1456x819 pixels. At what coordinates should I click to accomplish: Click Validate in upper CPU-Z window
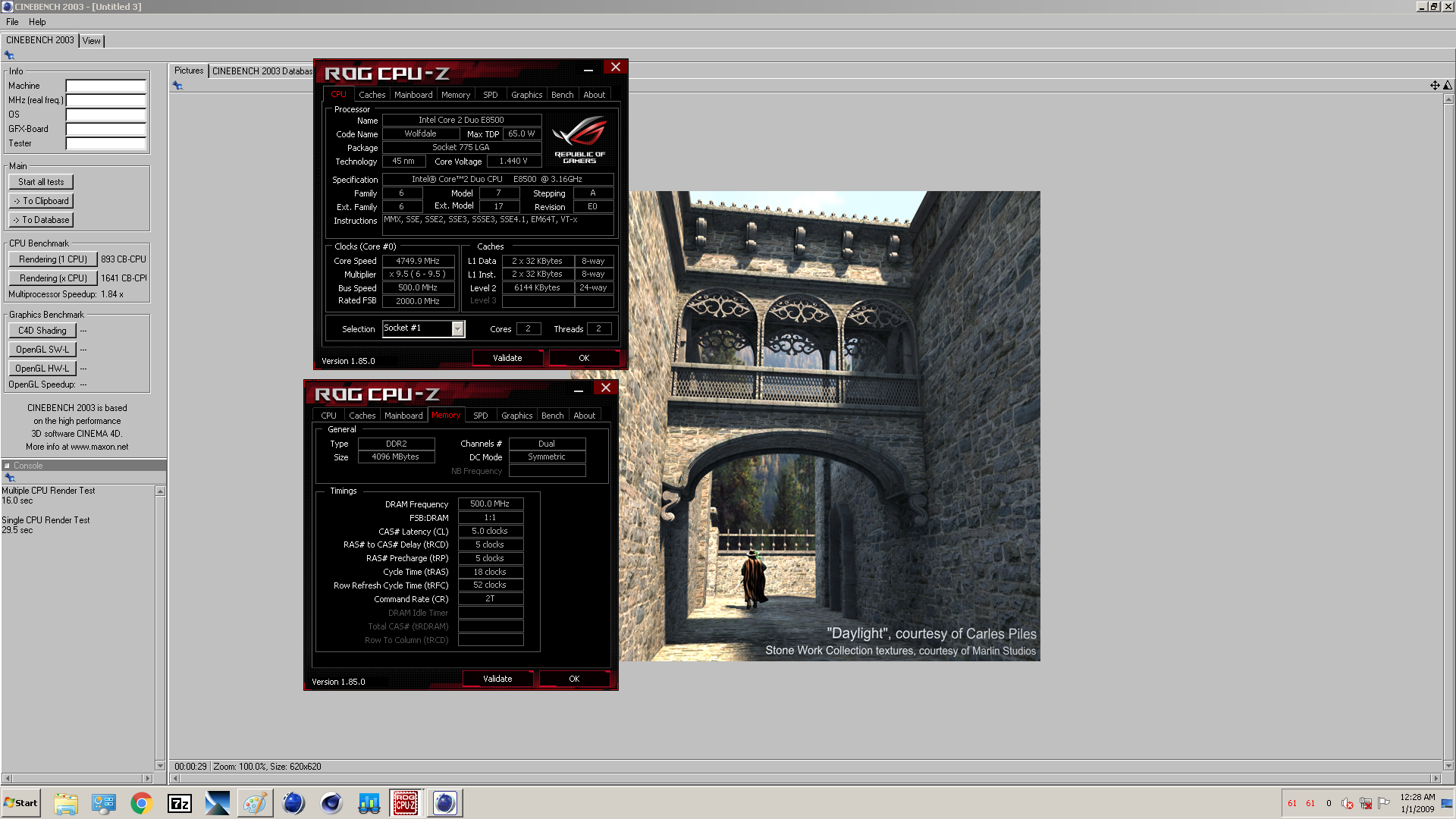coord(507,358)
